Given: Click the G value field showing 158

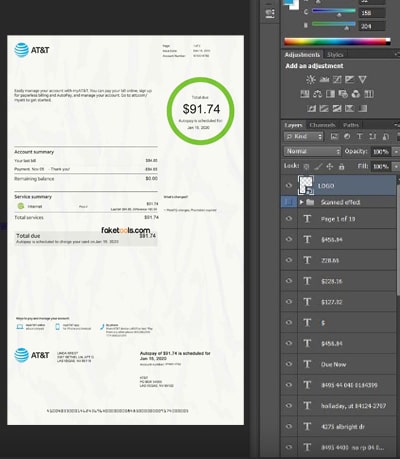Looking at the screenshot, I should [x=372, y=13].
